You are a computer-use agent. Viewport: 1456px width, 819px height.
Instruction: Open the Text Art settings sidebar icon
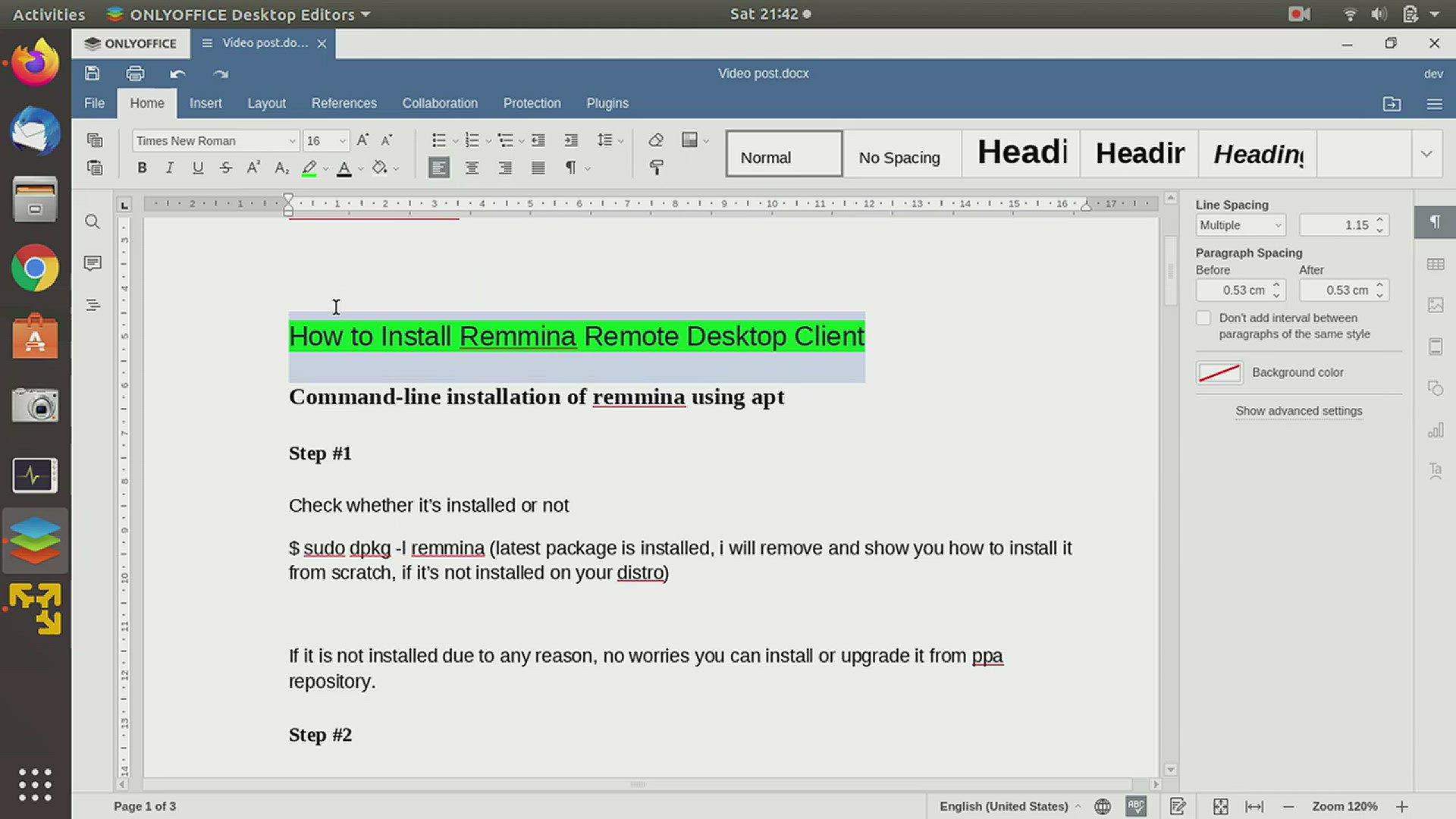pyautogui.click(x=1436, y=471)
